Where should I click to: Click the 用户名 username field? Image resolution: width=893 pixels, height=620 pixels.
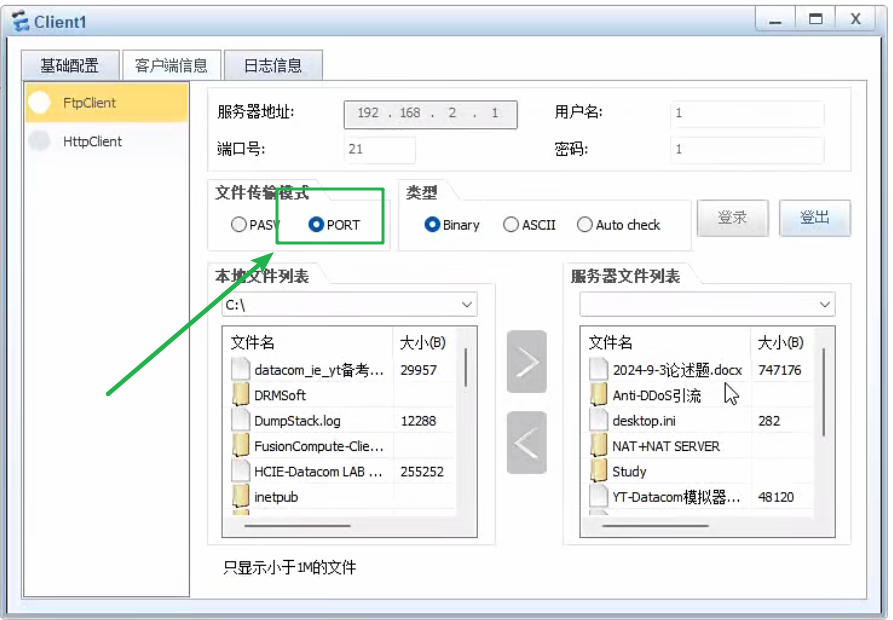click(747, 113)
